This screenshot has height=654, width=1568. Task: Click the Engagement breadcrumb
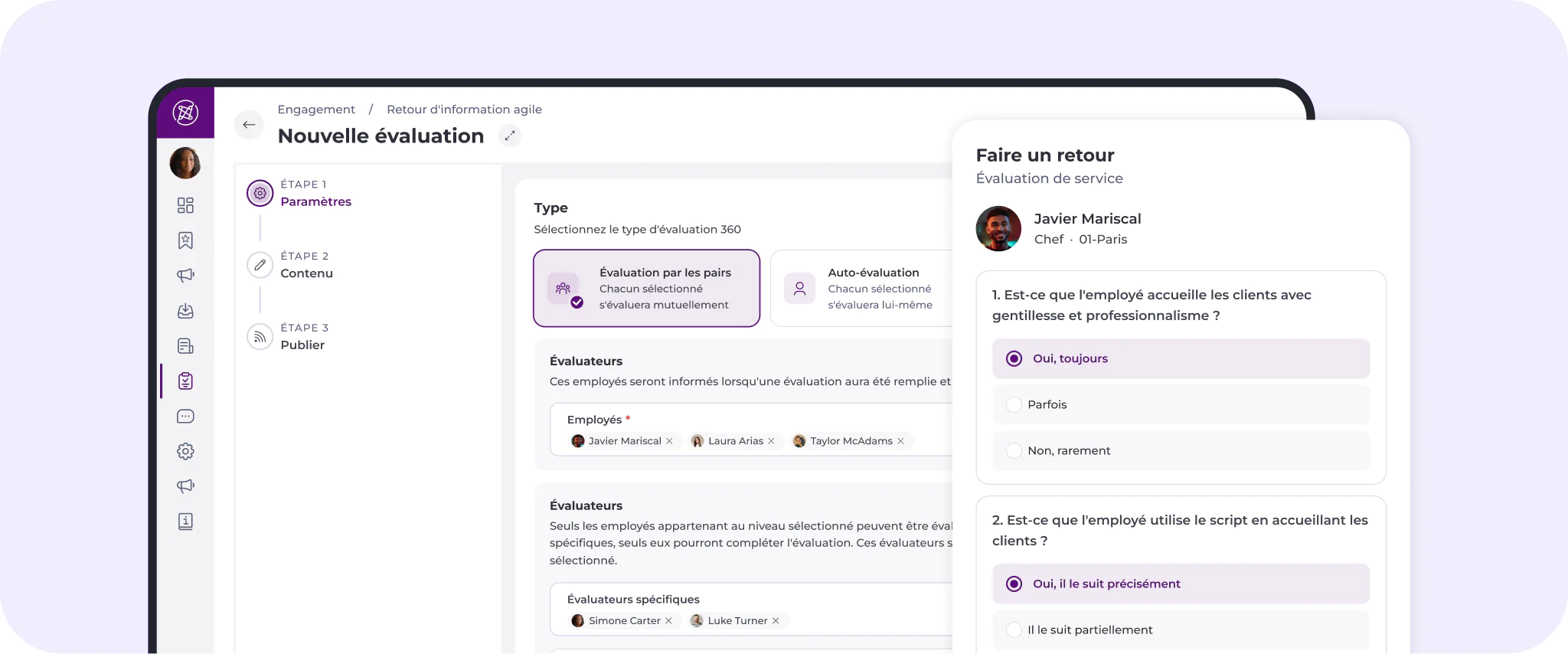pyautogui.click(x=316, y=110)
